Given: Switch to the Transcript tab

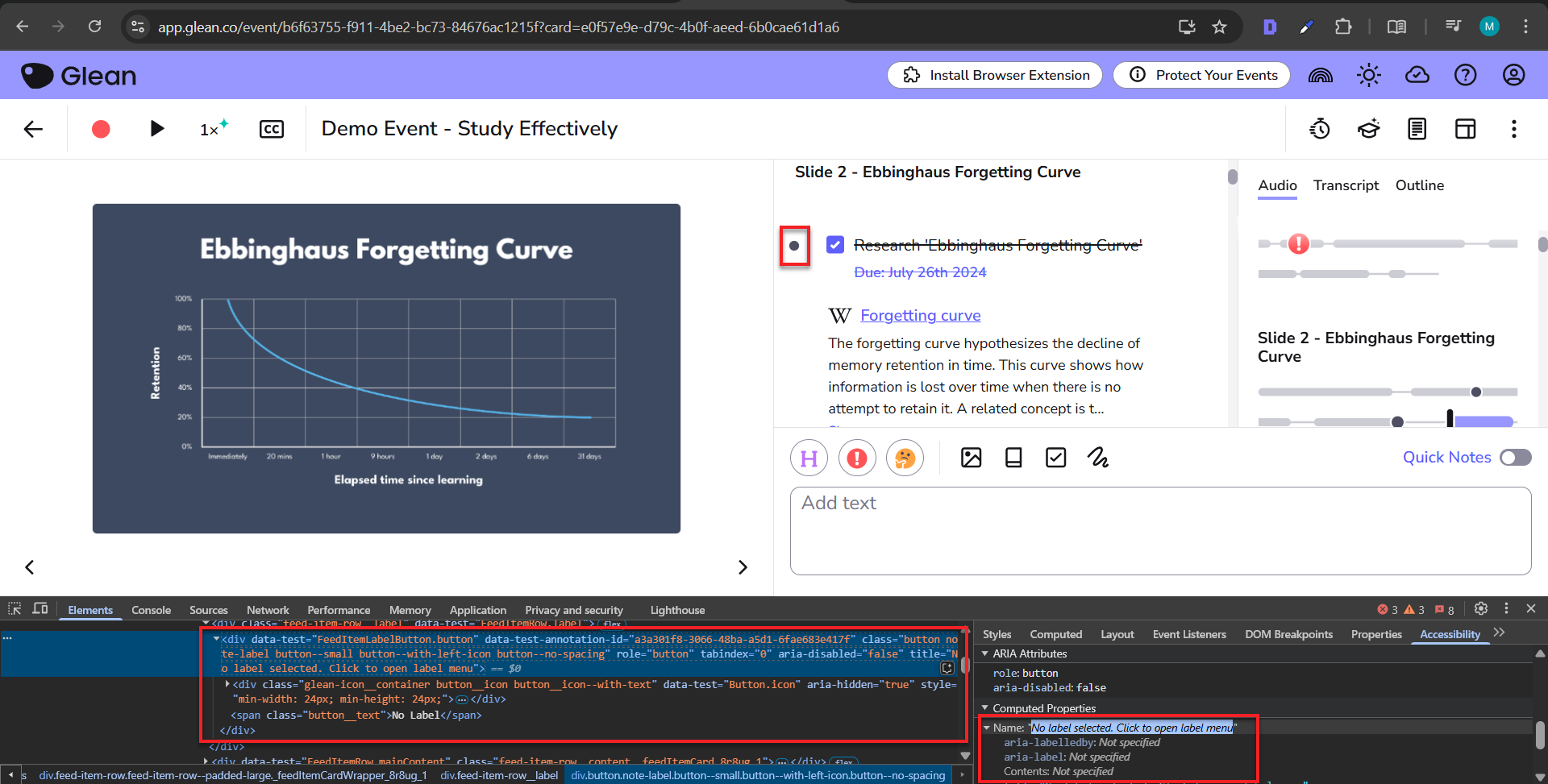Looking at the screenshot, I should click(1346, 185).
